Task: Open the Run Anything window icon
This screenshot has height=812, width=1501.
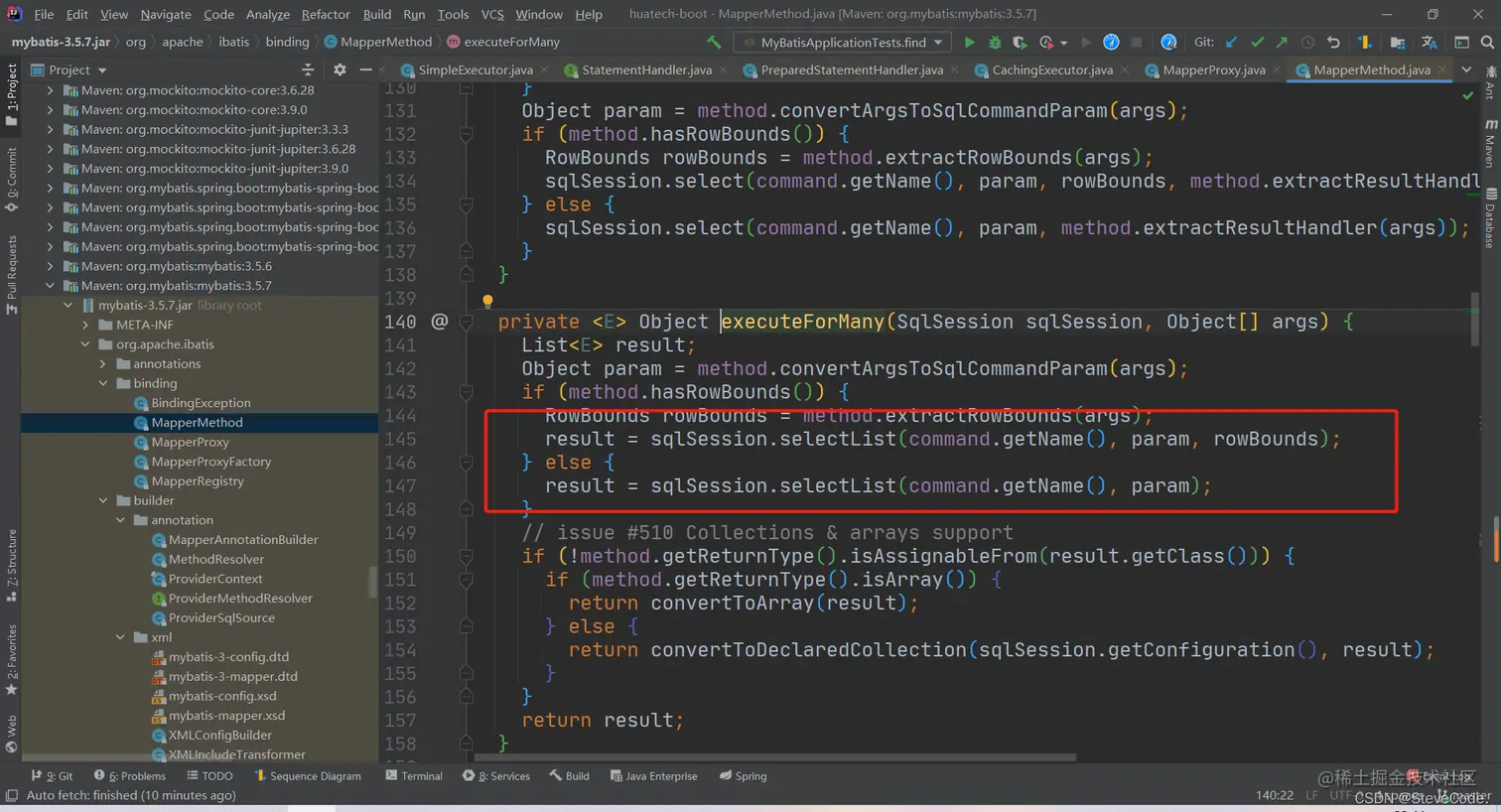Action: [1461, 42]
